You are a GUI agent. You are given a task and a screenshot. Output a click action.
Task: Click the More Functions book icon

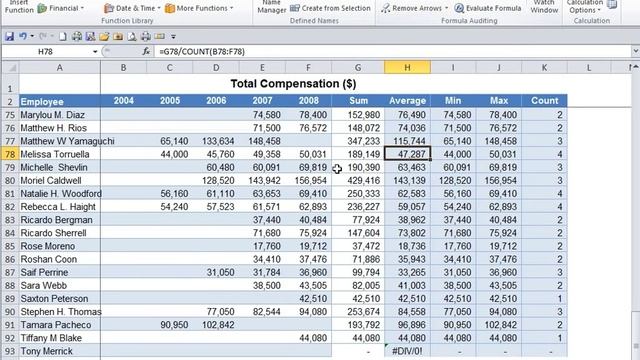click(x=170, y=8)
